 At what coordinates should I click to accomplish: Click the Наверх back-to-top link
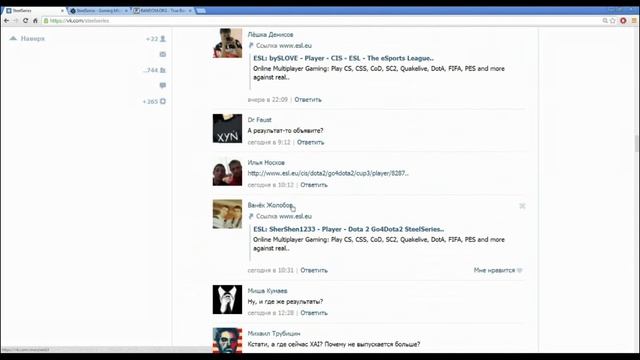pos(33,39)
